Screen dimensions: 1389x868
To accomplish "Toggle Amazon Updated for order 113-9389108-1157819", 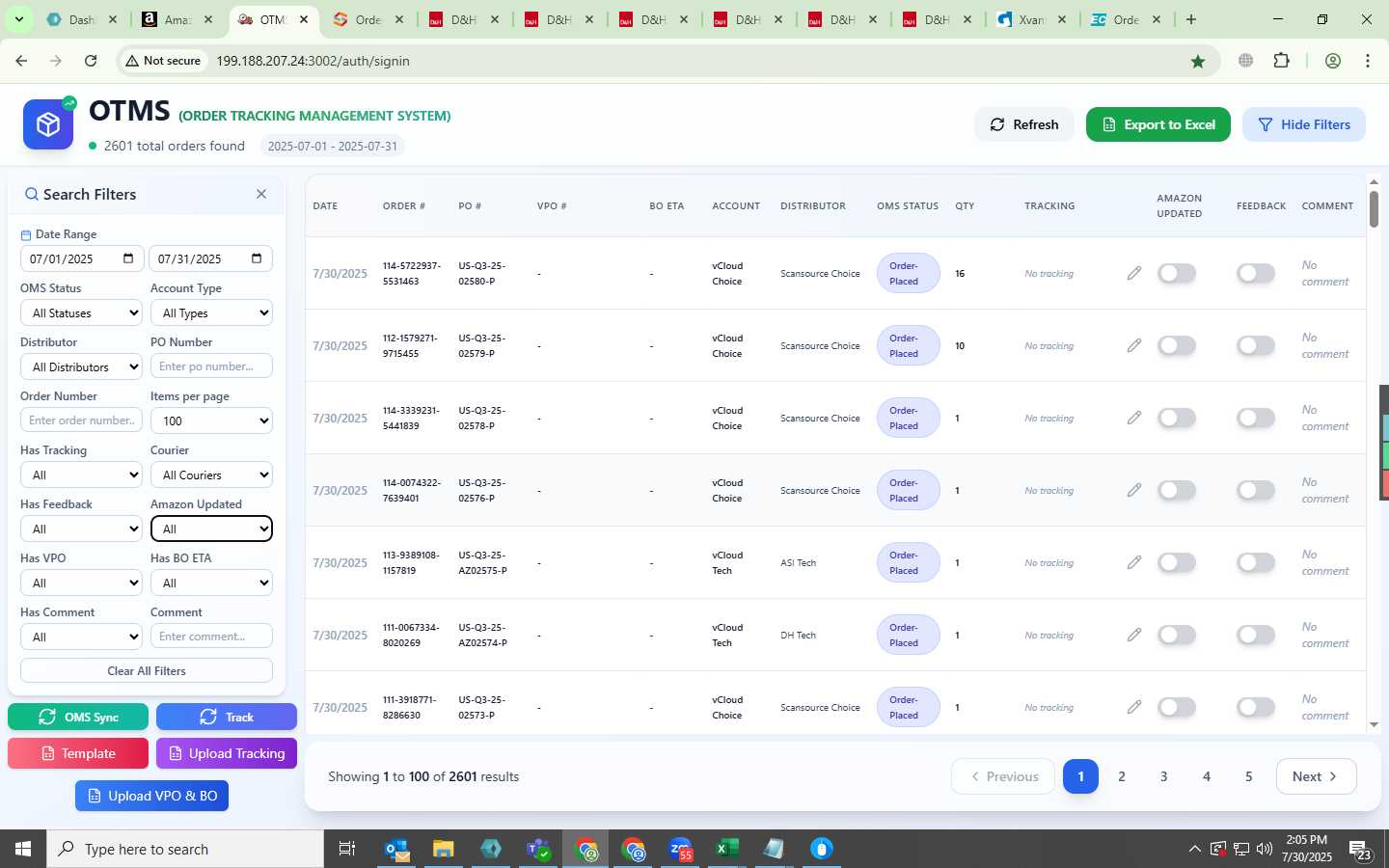I will [1177, 562].
